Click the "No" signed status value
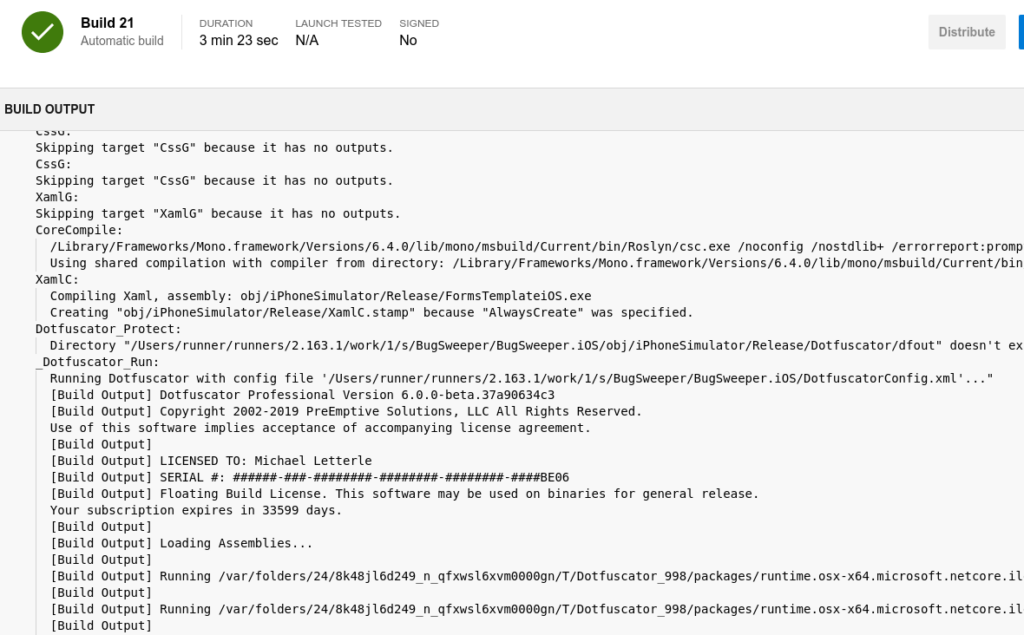The height and width of the screenshot is (635, 1024). (408, 41)
